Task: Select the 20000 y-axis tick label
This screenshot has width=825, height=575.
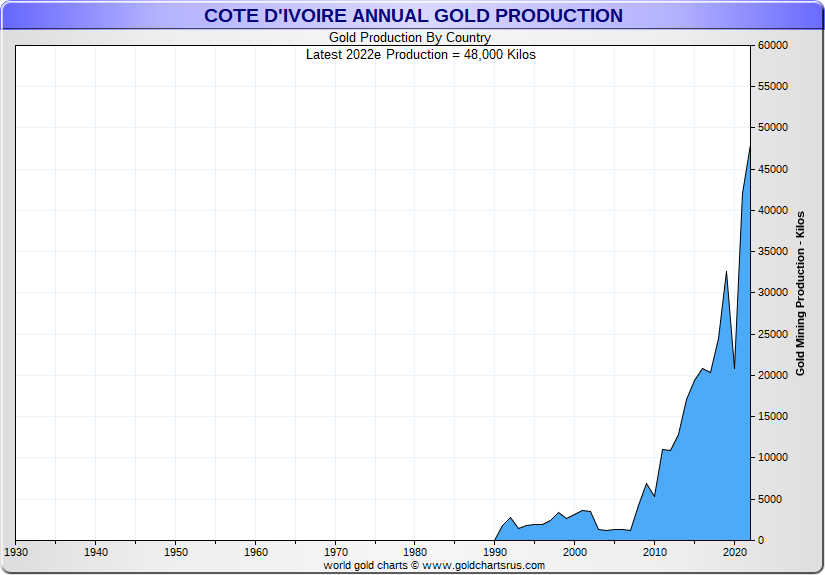Action: [774, 375]
